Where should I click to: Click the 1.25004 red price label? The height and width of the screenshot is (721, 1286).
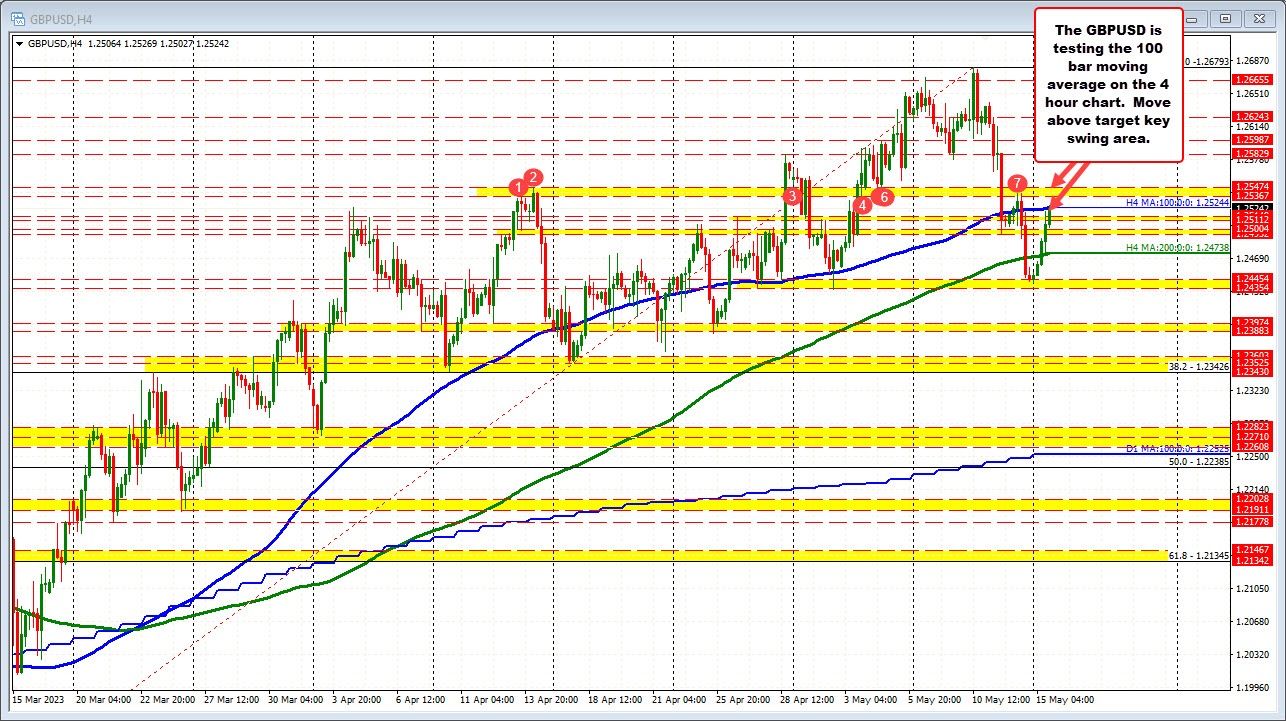(1252, 229)
